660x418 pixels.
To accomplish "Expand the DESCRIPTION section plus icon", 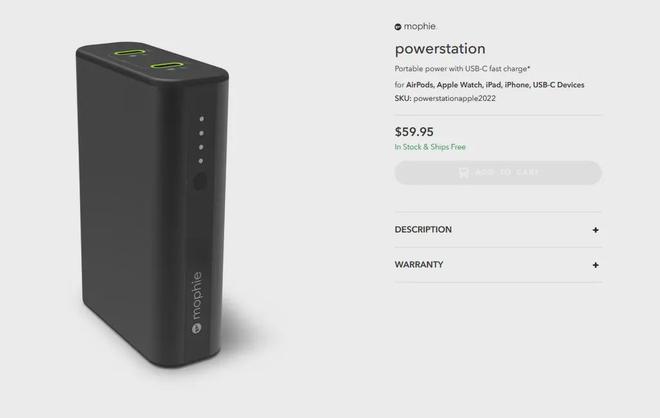I will (595, 230).
